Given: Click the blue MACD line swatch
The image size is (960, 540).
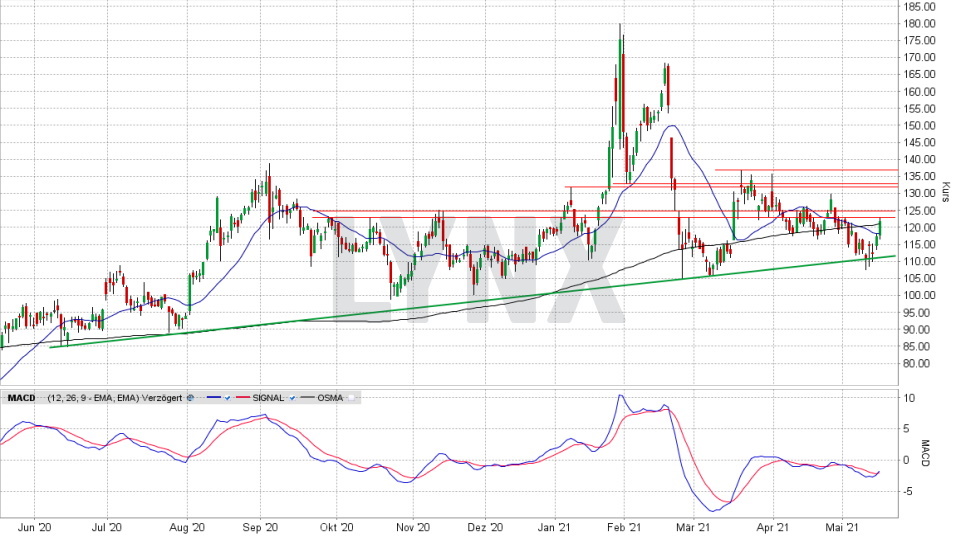Looking at the screenshot, I should pos(214,397).
